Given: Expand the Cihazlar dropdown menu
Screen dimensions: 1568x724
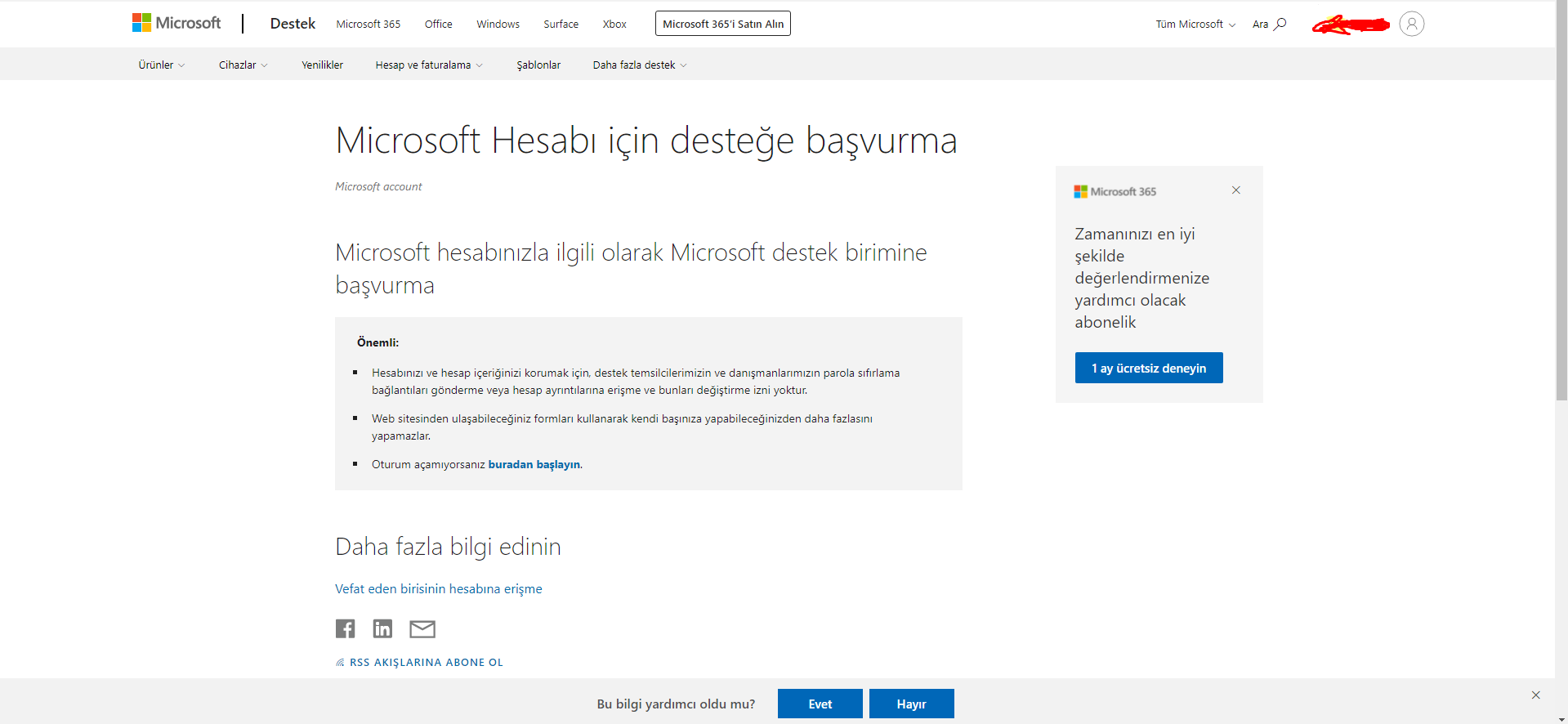Looking at the screenshot, I should (x=243, y=65).
